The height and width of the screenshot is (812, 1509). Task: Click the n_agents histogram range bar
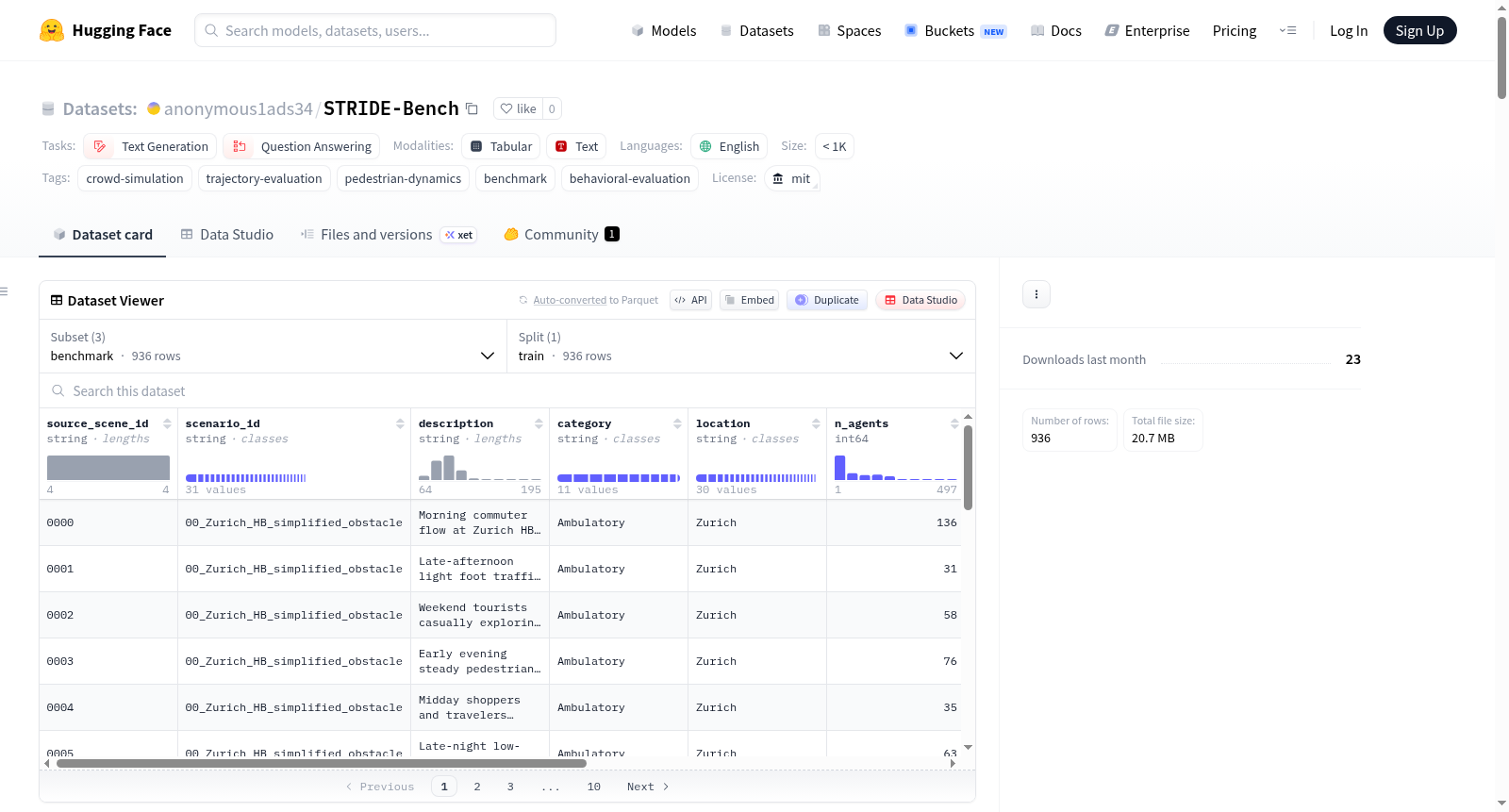click(896, 468)
